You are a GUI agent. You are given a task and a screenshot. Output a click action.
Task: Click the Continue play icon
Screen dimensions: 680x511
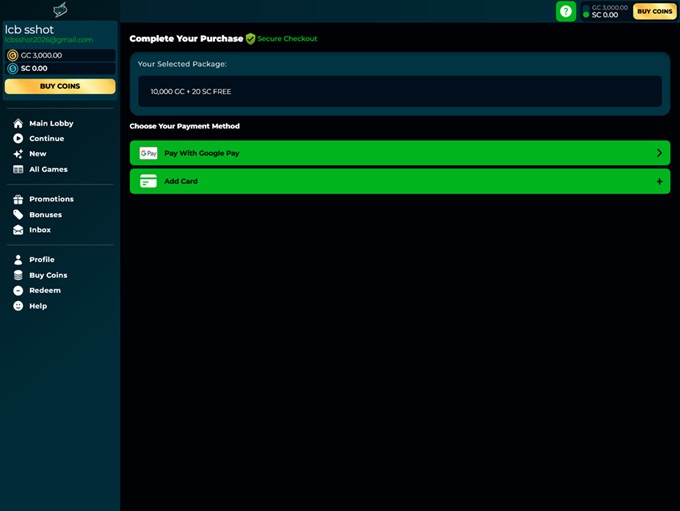tap(18, 139)
